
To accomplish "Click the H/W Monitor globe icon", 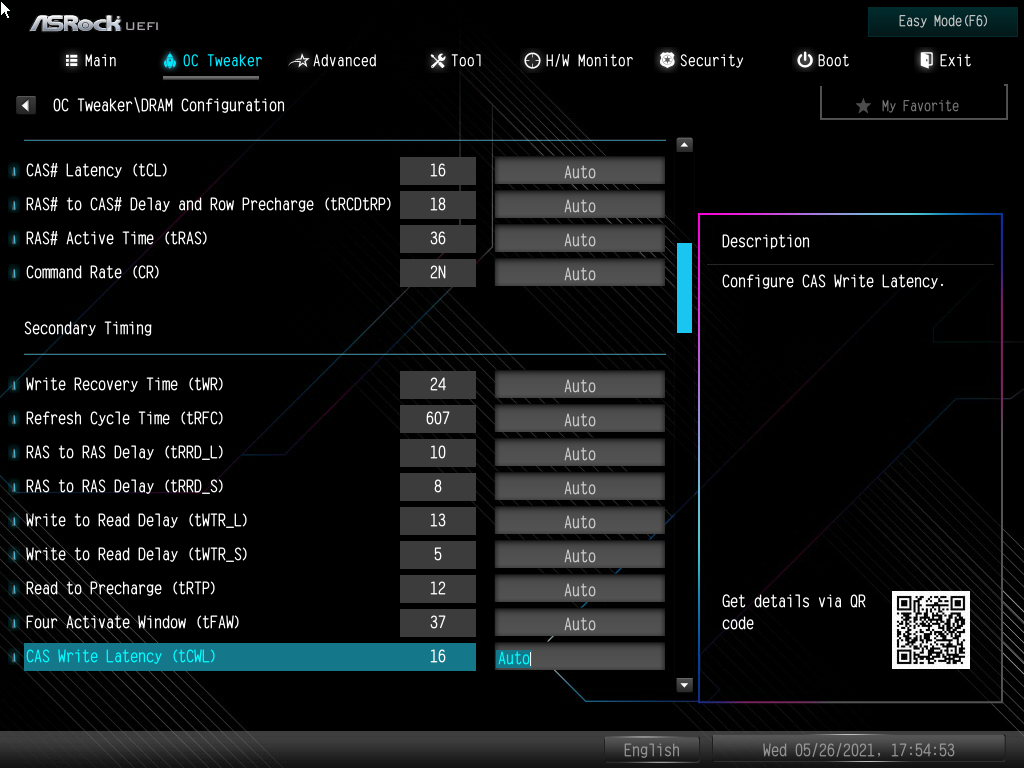I will [x=532, y=60].
